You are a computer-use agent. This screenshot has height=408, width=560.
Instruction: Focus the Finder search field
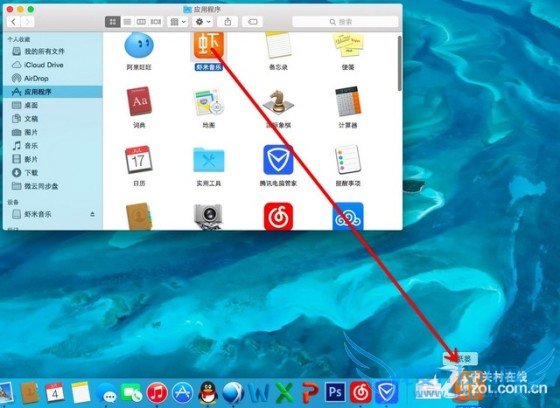pyautogui.click(x=345, y=22)
